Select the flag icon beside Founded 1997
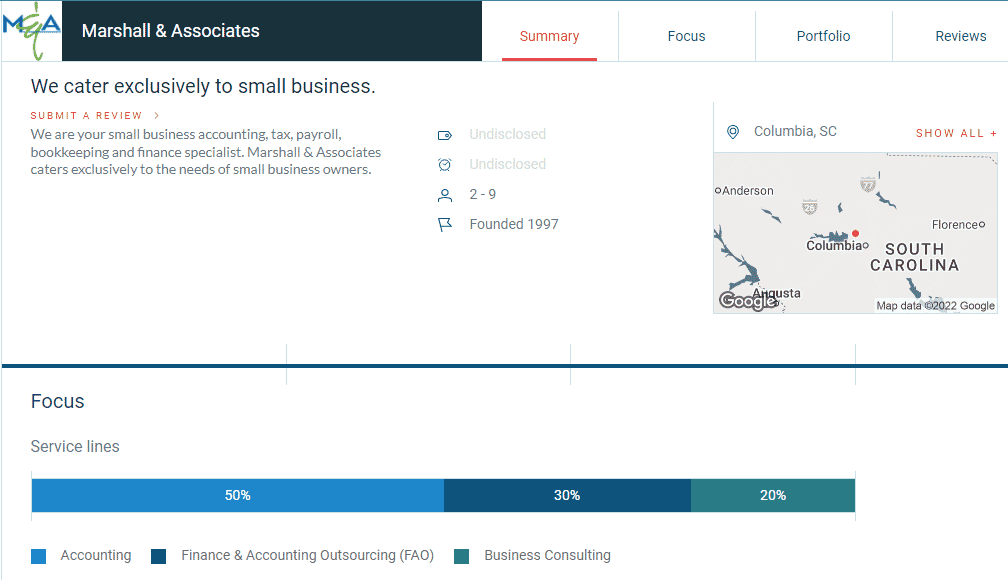The width and height of the screenshot is (1008, 580). coord(445,224)
